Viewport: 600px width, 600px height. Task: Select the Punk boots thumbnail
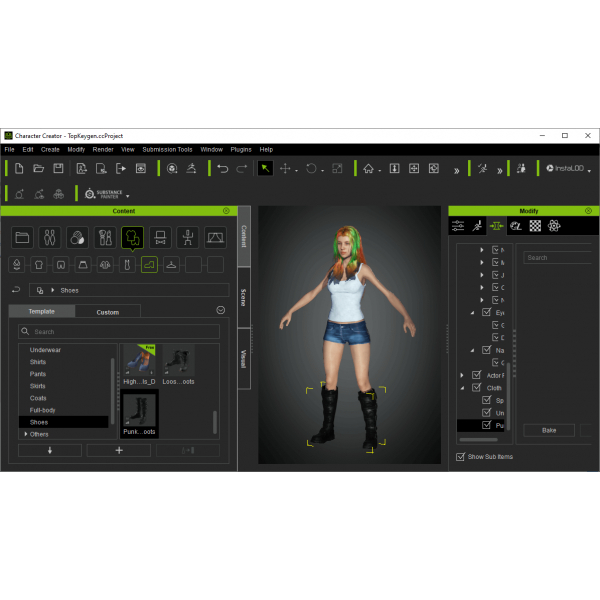[138, 412]
